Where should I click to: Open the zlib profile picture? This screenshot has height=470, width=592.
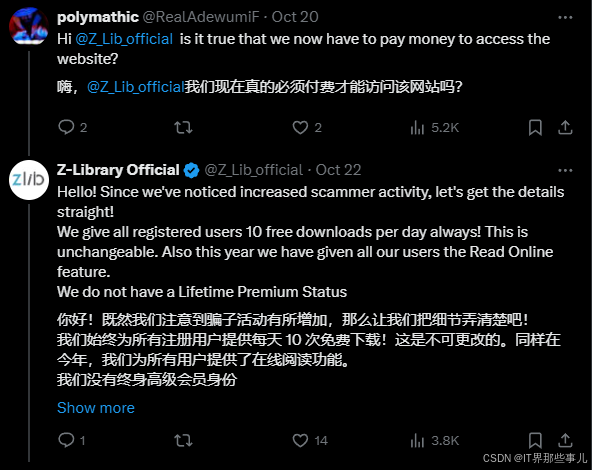(29, 180)
